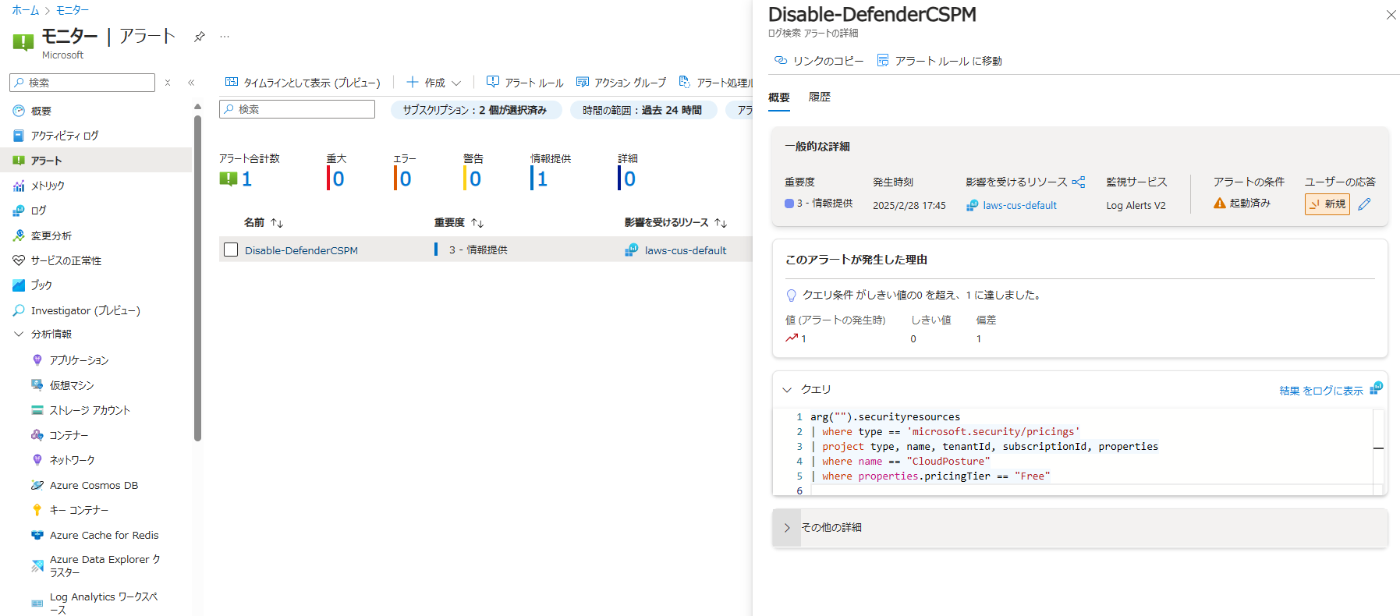Sort by the 影響を受けるリソース column in the list
This screenshot has height=616, width=1400.
pyautogui.click(x=720, y=223)
